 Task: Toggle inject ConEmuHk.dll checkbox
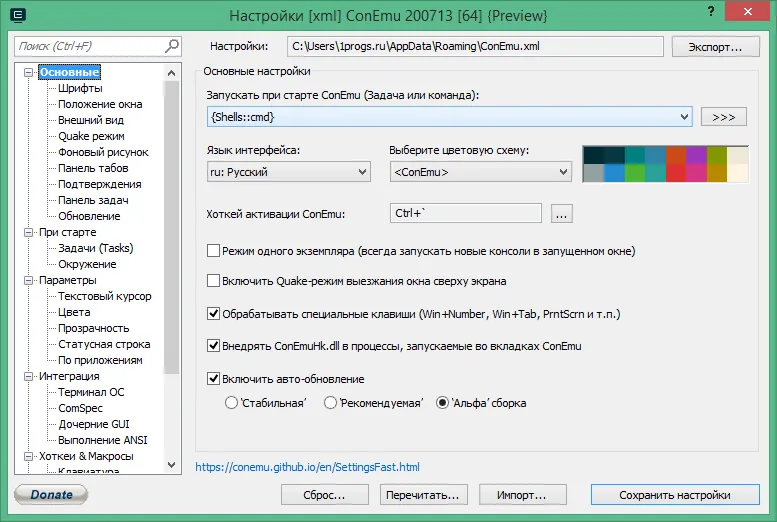point(213,346)
